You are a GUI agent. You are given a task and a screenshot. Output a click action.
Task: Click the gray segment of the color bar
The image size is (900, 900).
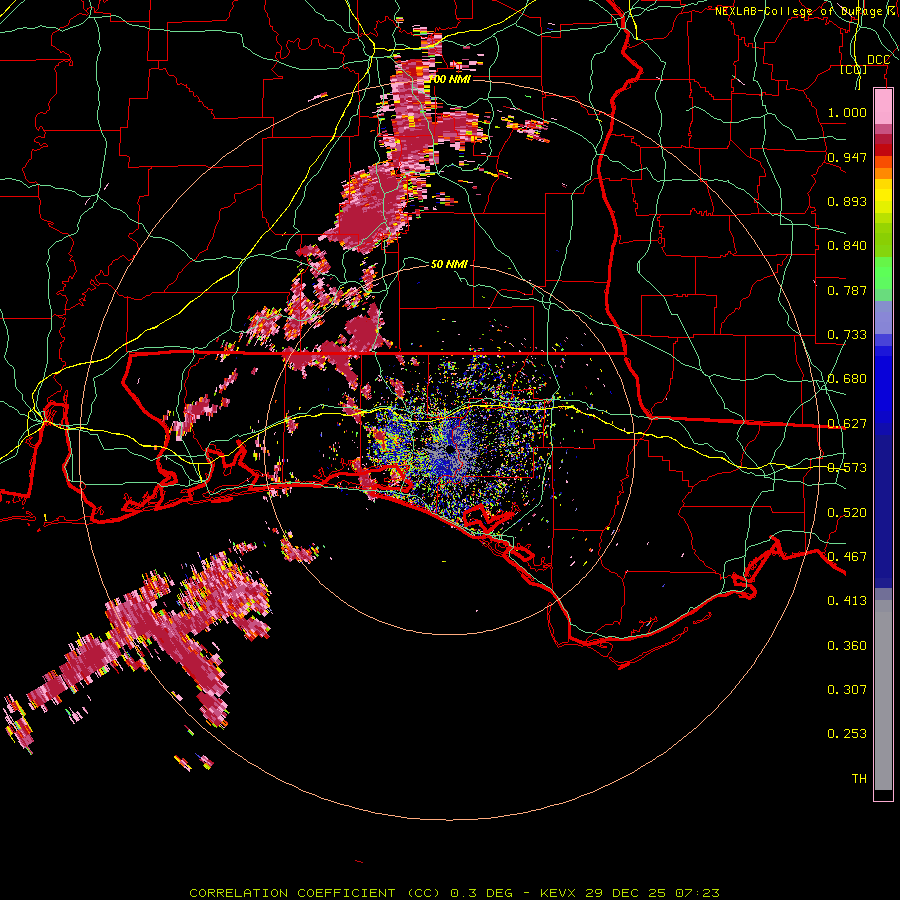point(883,695)
